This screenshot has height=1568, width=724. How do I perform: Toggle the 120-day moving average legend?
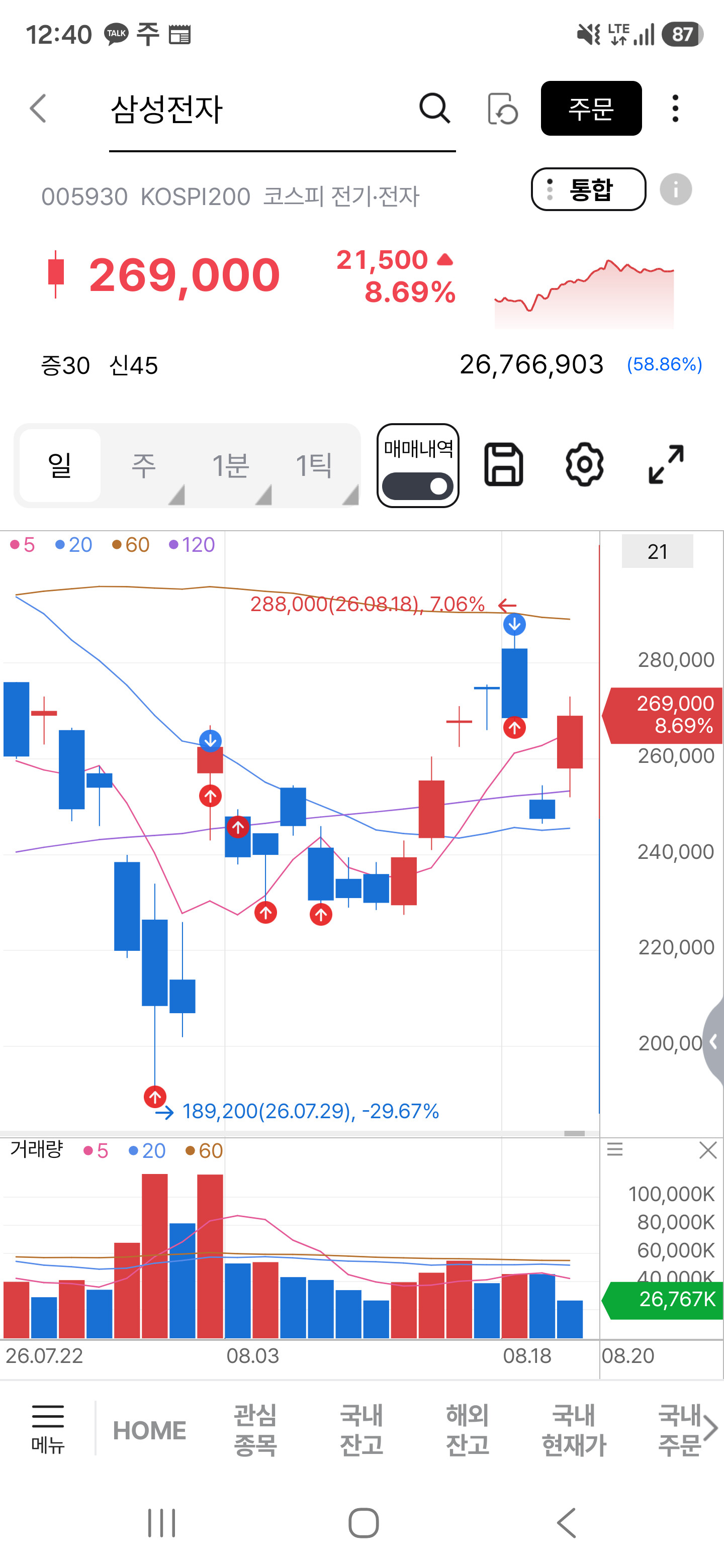coord(192,544)
